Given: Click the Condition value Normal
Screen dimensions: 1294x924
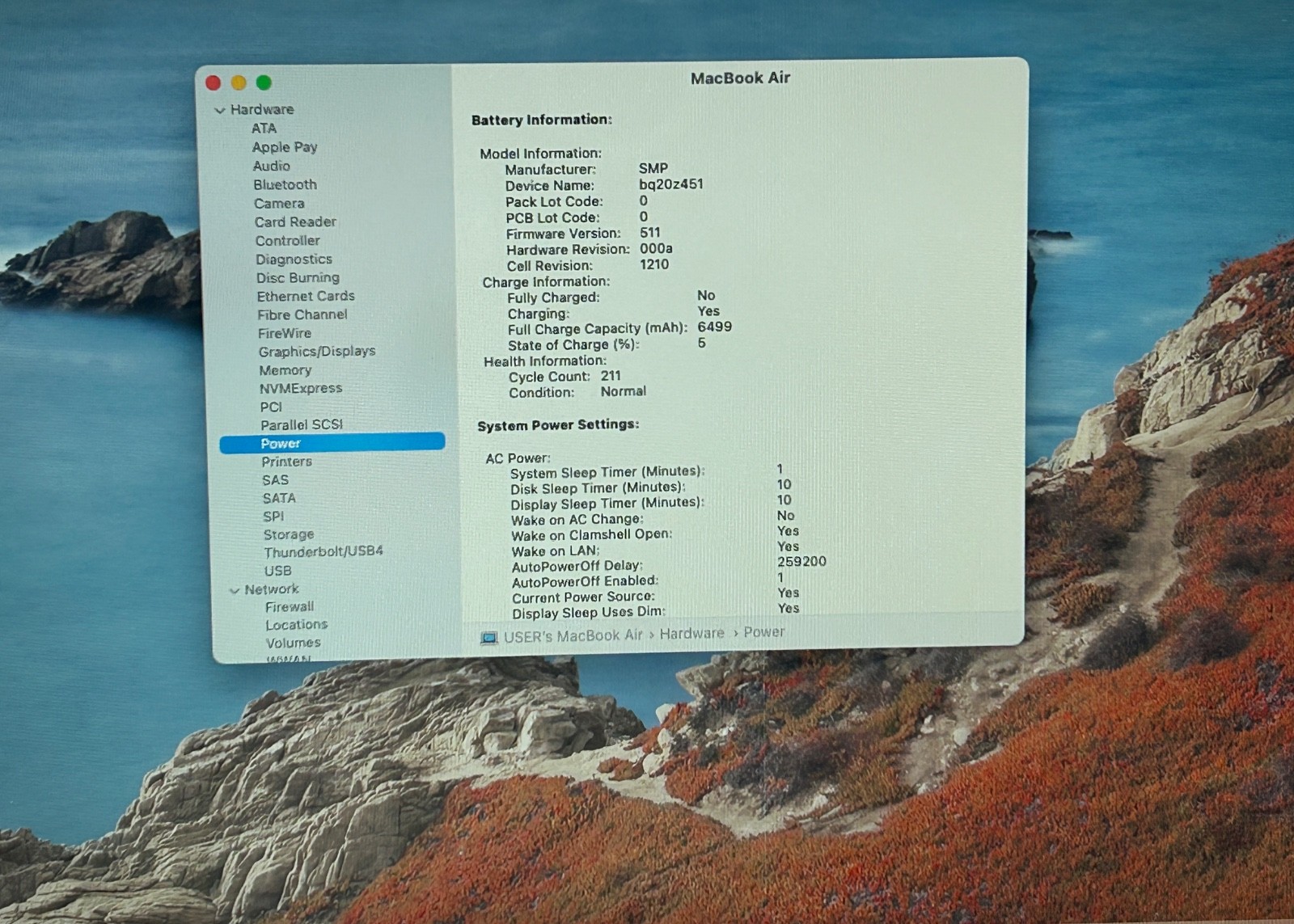Looking at the screenshot, I should (624, 391).
